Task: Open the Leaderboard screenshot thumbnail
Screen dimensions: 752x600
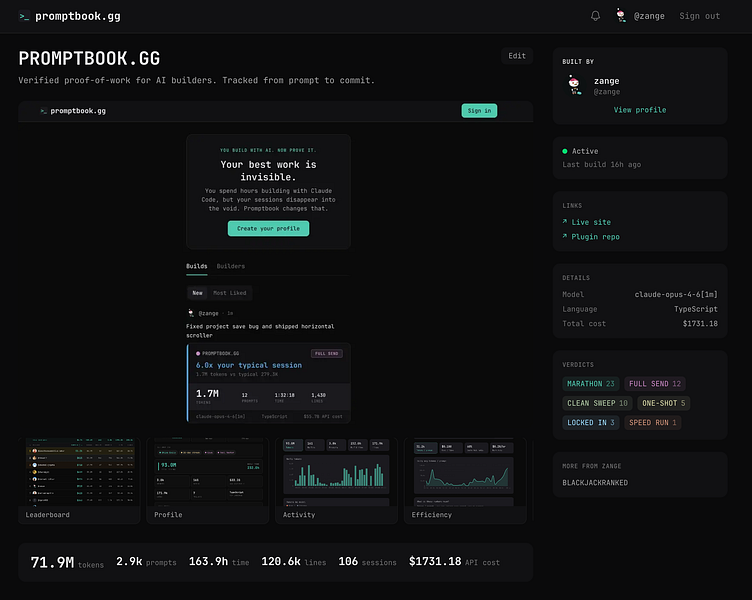Action: [x=79, y=480]
